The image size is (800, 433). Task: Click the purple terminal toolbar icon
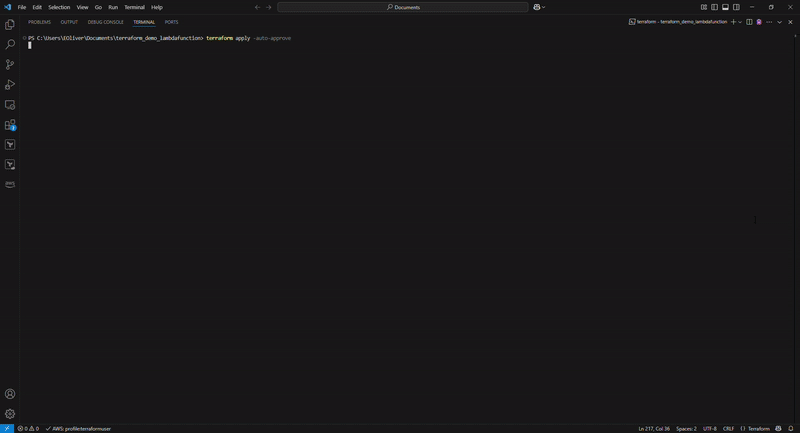tap(759, 22)
